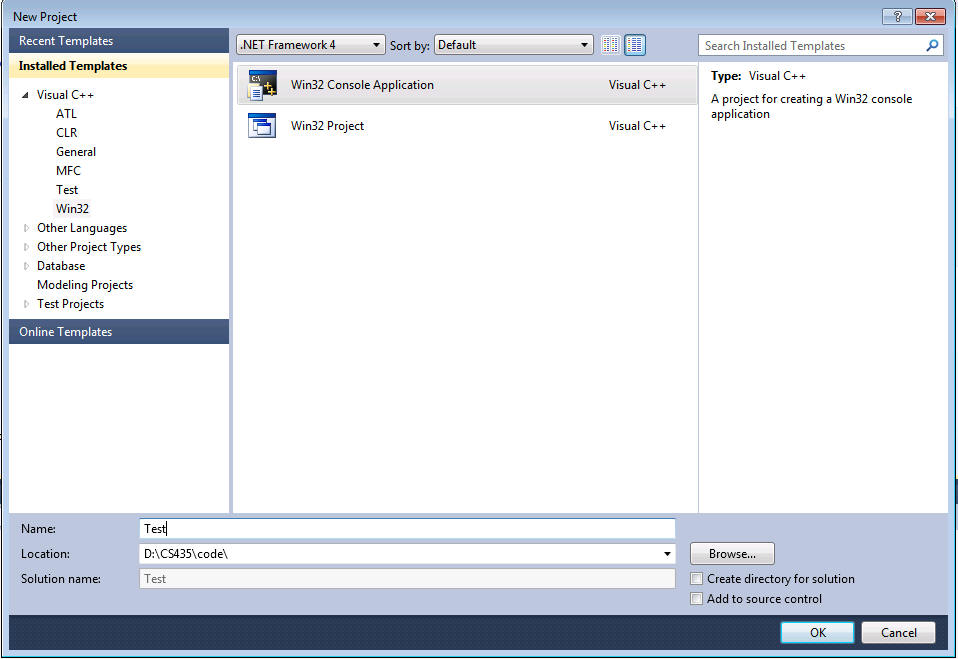The height and width of the screenshot is (659, 958).
Task: Select the Win32 Console Application template icon
Action: click(262, 85)
